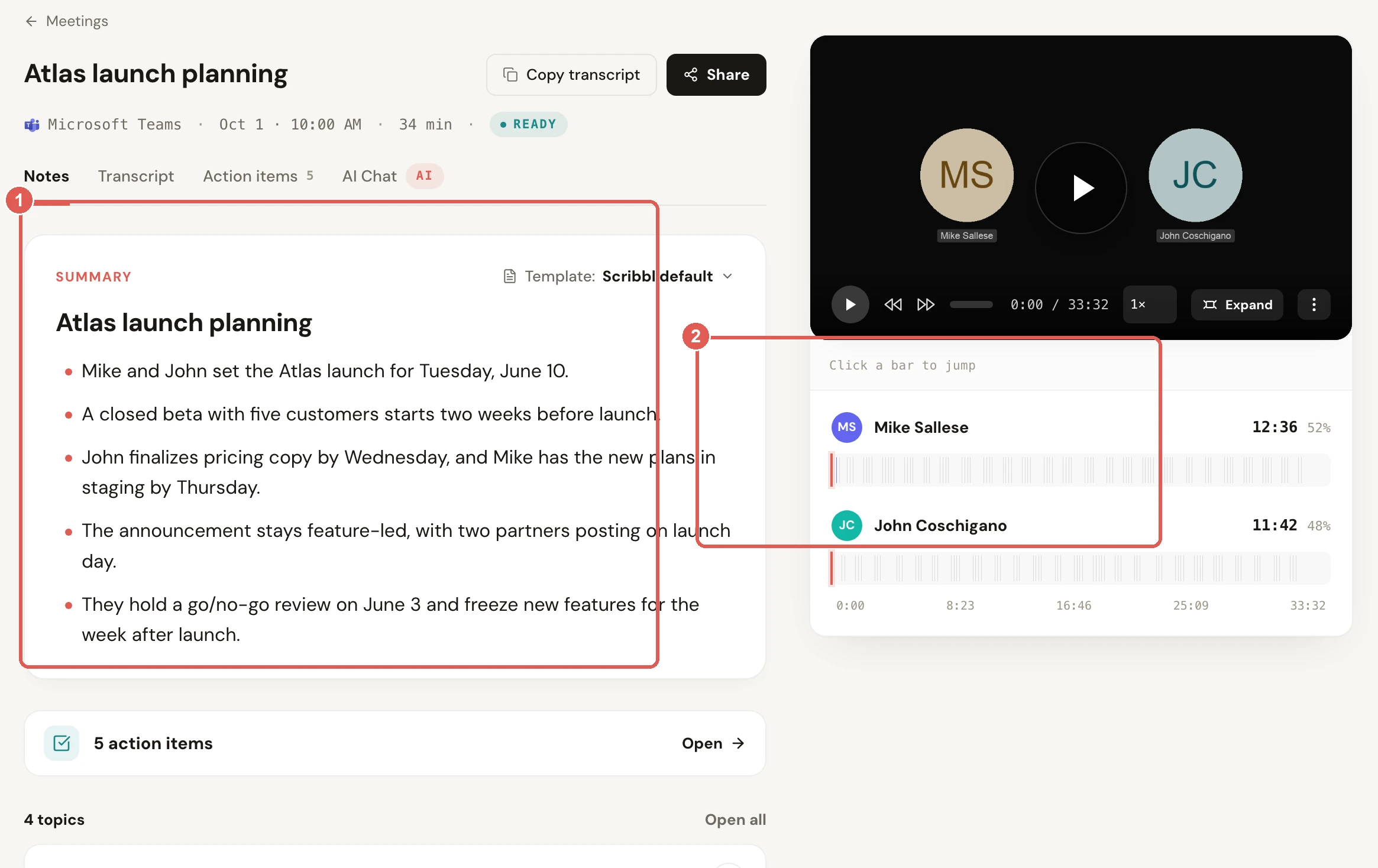
Task: Switch to the Transcript tab
Action: point(136,176)
